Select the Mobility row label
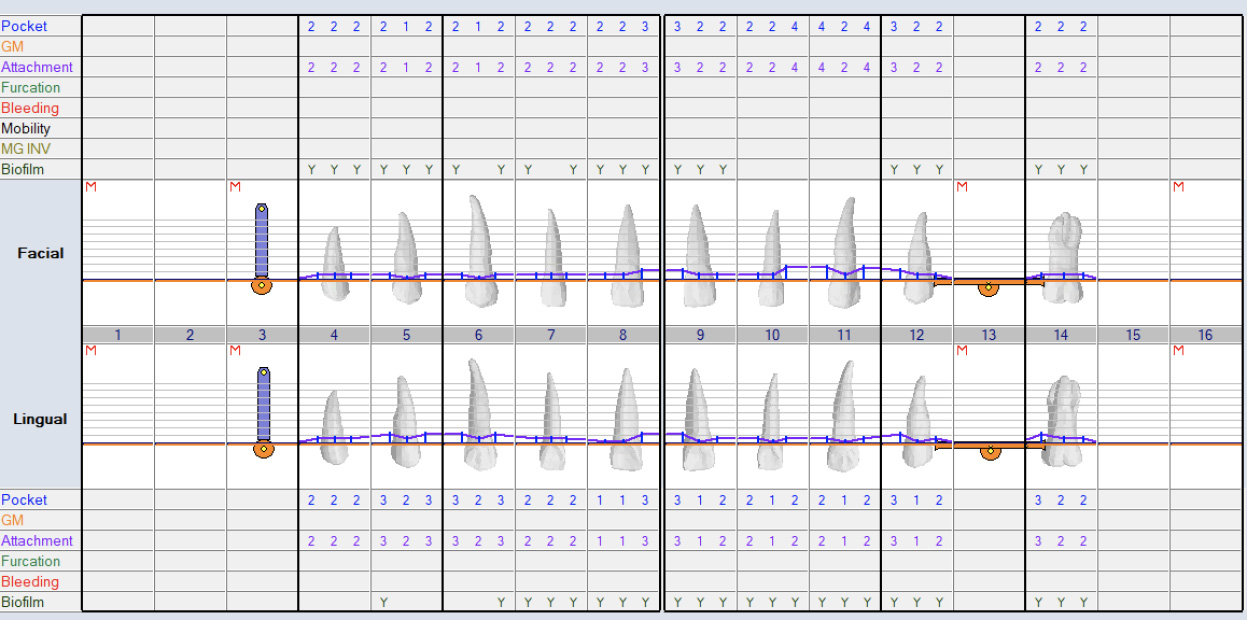 coord(26,129)
